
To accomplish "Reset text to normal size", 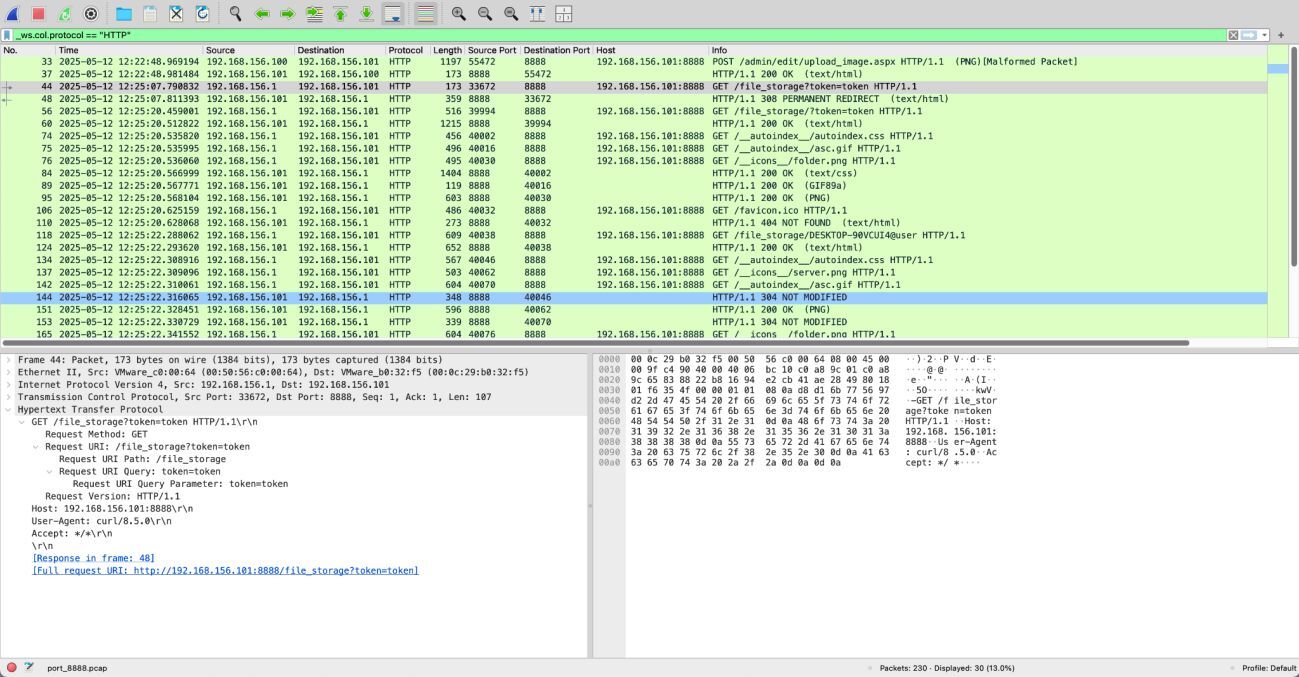I will click(511, 14).
